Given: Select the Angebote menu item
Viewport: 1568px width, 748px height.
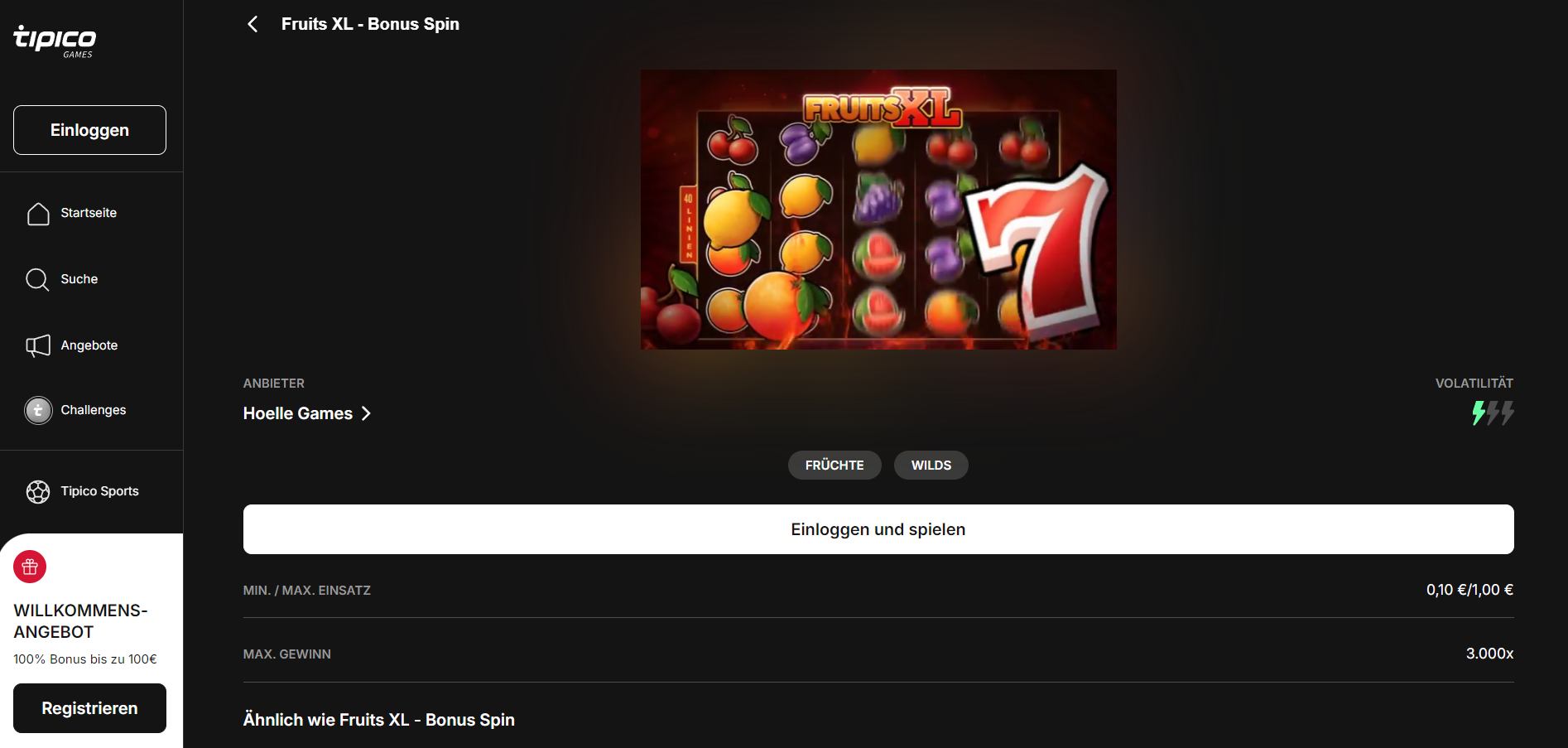Looking at the screenshot, I should 91,345.
